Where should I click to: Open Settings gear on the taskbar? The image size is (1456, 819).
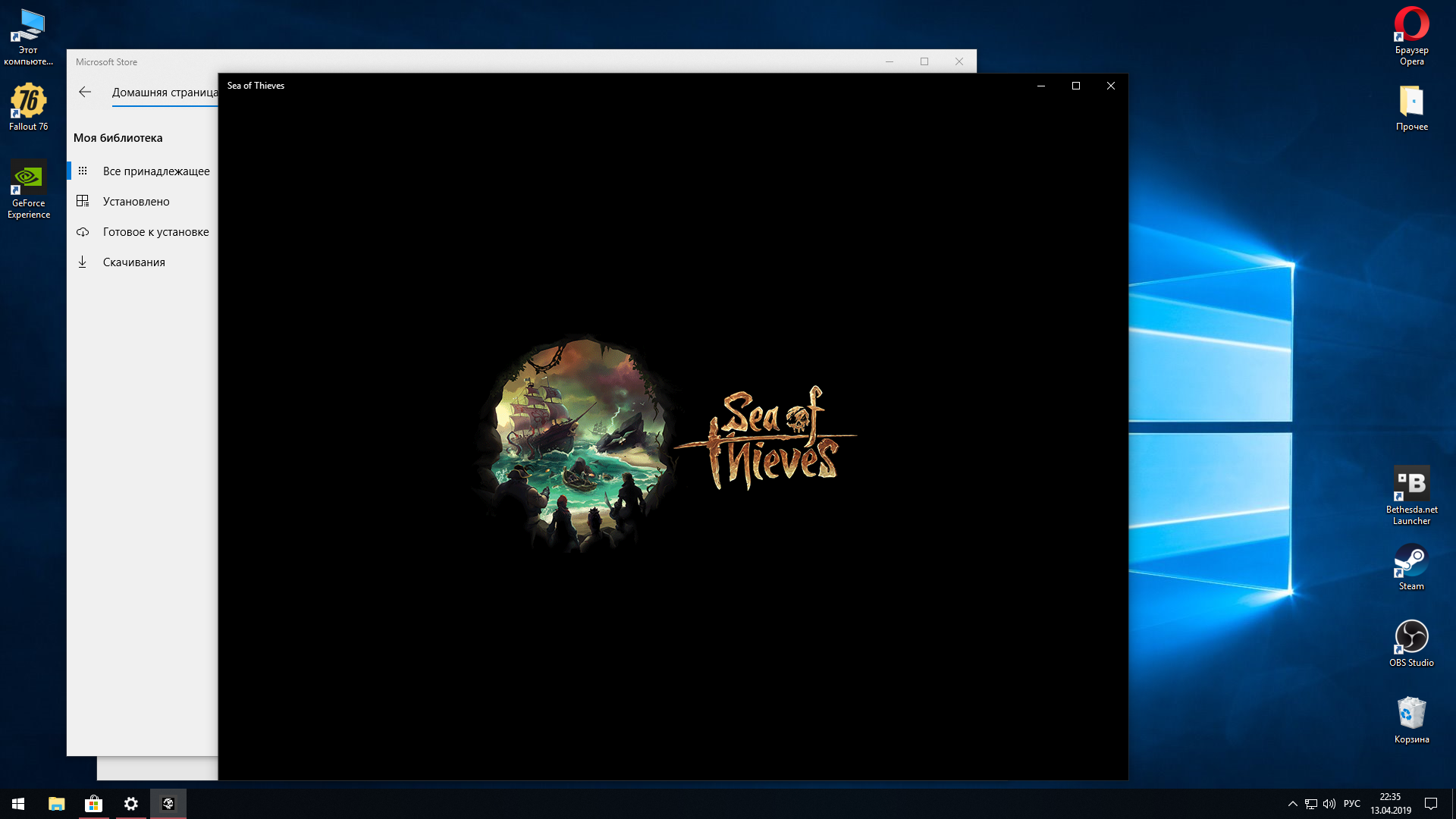pos(131,804)
